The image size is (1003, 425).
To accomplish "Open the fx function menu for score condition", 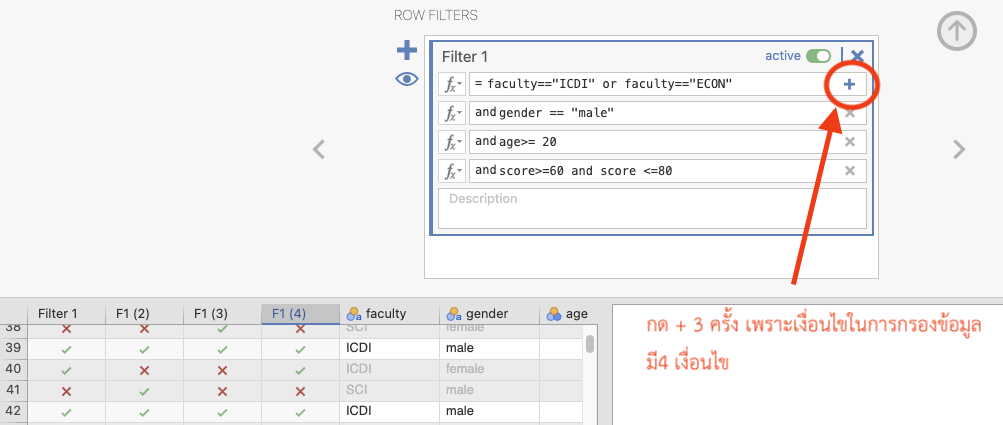I will (x=452, y=171).
